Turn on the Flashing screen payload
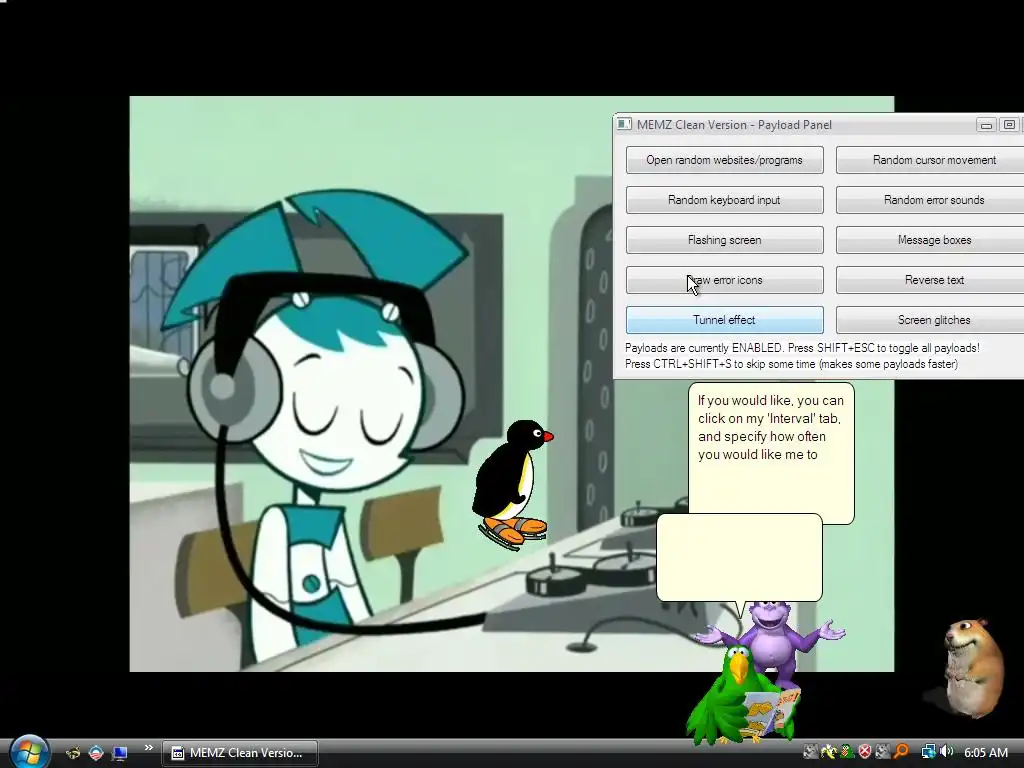 tap(724, 240)
